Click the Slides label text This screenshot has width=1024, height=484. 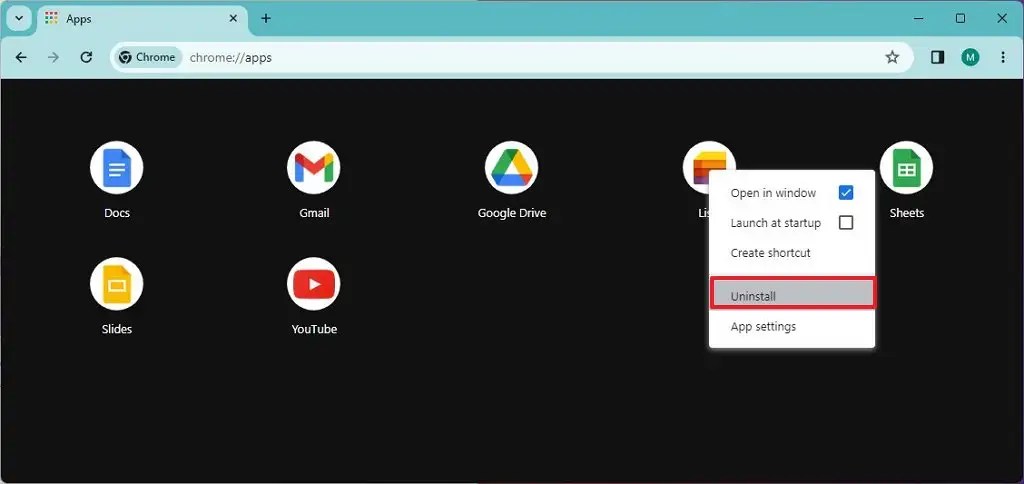tap(116, 329)
